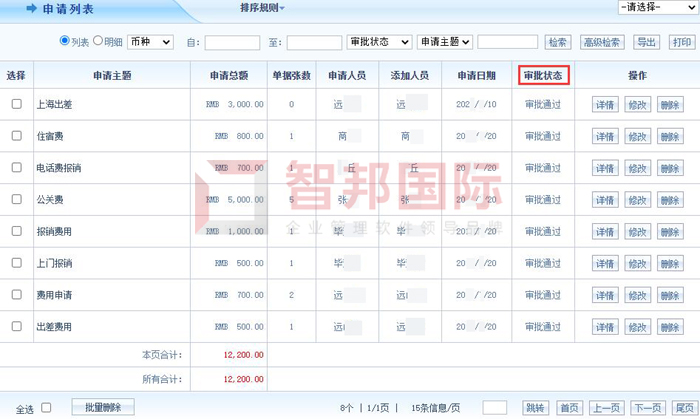Viewport: 700px width, 419px height.
Task: Open 详情 for 出差费用
Action: (605, 327)
